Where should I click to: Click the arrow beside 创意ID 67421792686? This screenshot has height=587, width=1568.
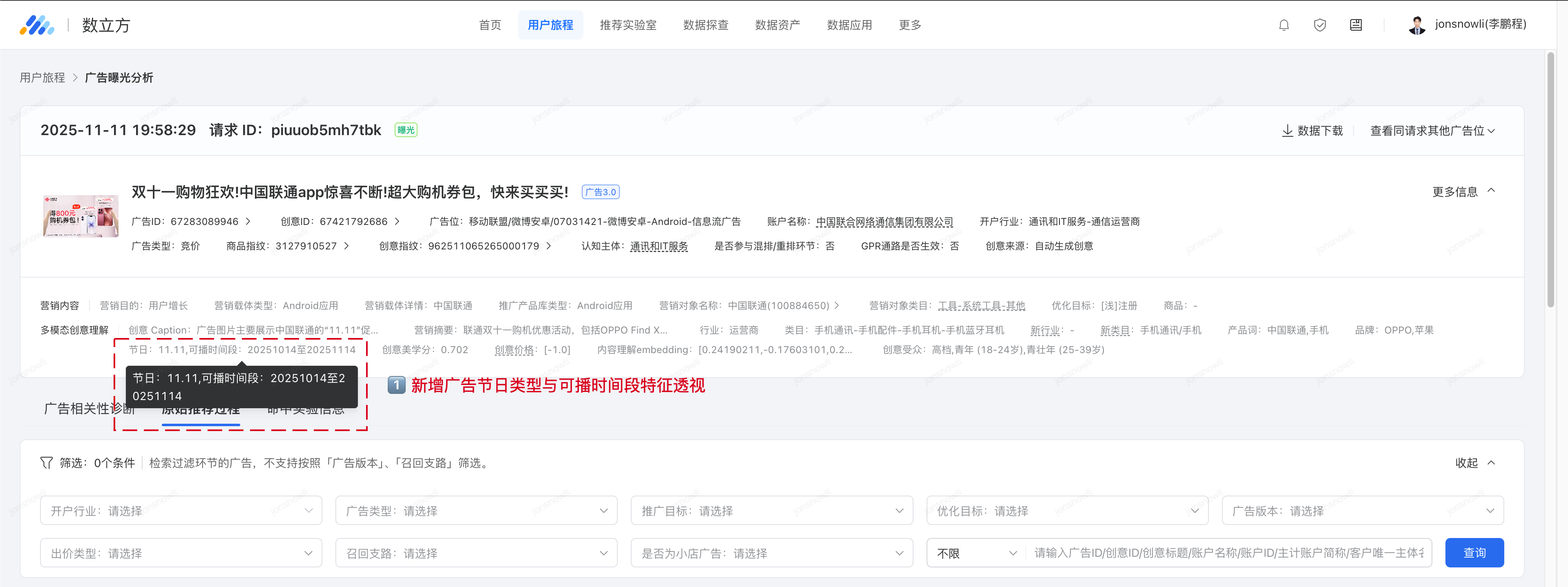pyautogui.click(x=398, y=221)
